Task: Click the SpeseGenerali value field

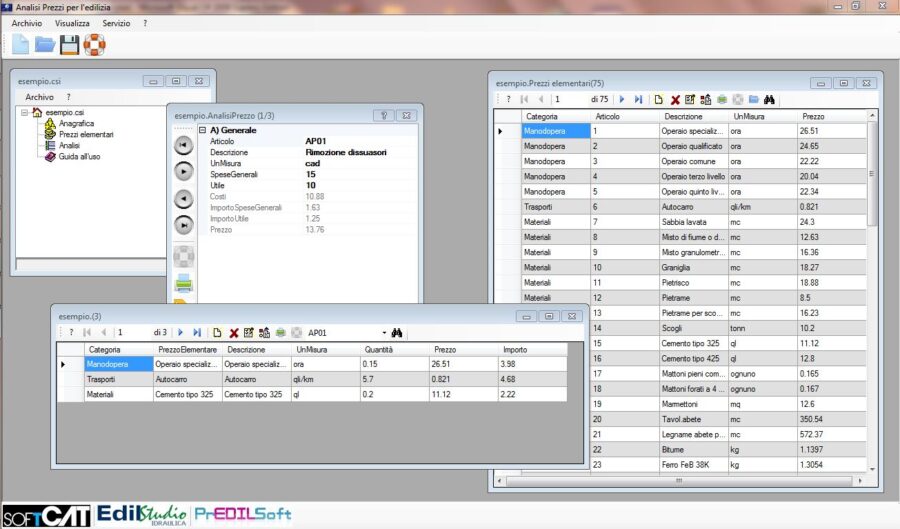Action: pyautogui.click(x=340, y=174)
